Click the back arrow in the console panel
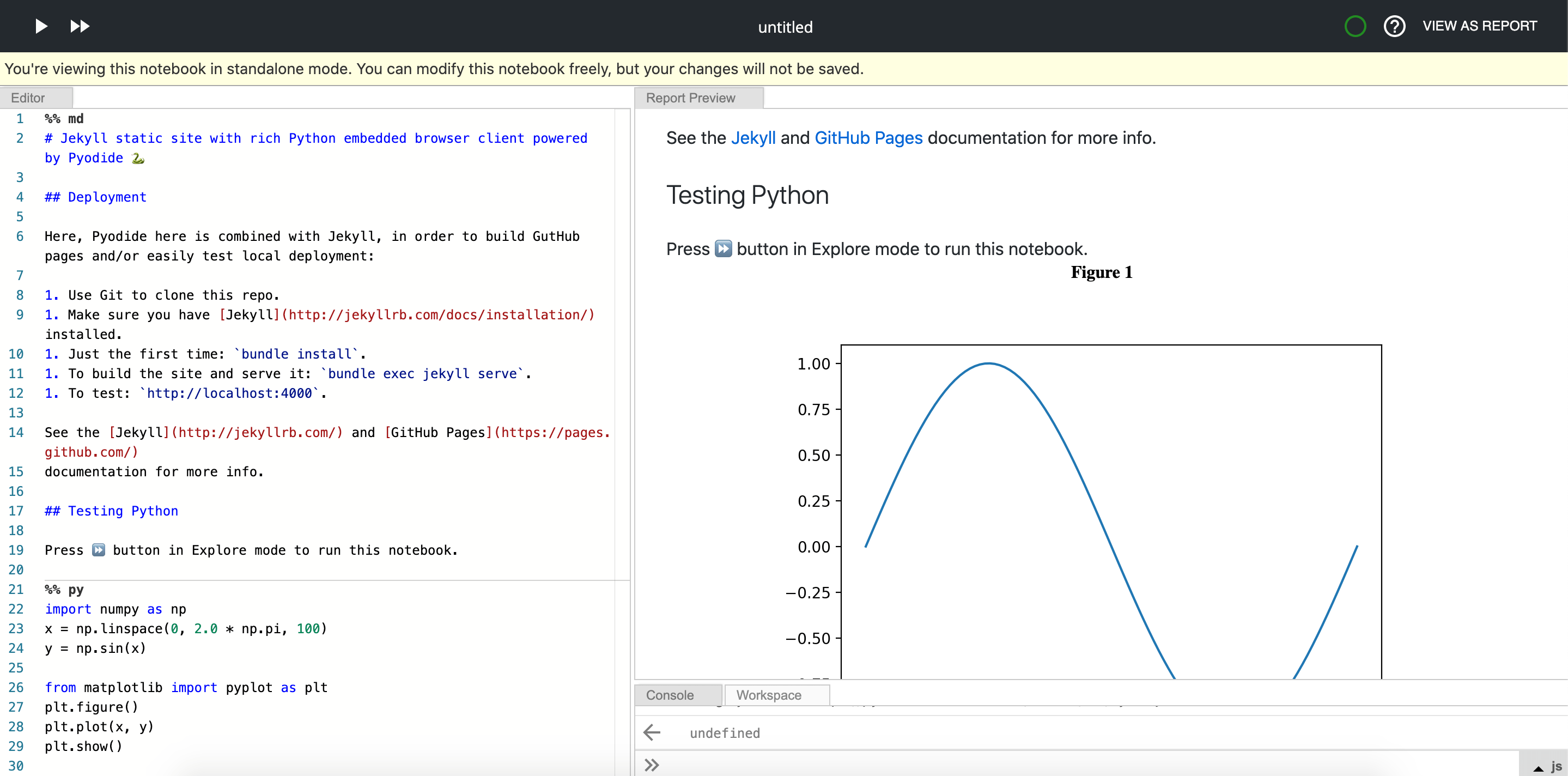 tap(652, 733)
